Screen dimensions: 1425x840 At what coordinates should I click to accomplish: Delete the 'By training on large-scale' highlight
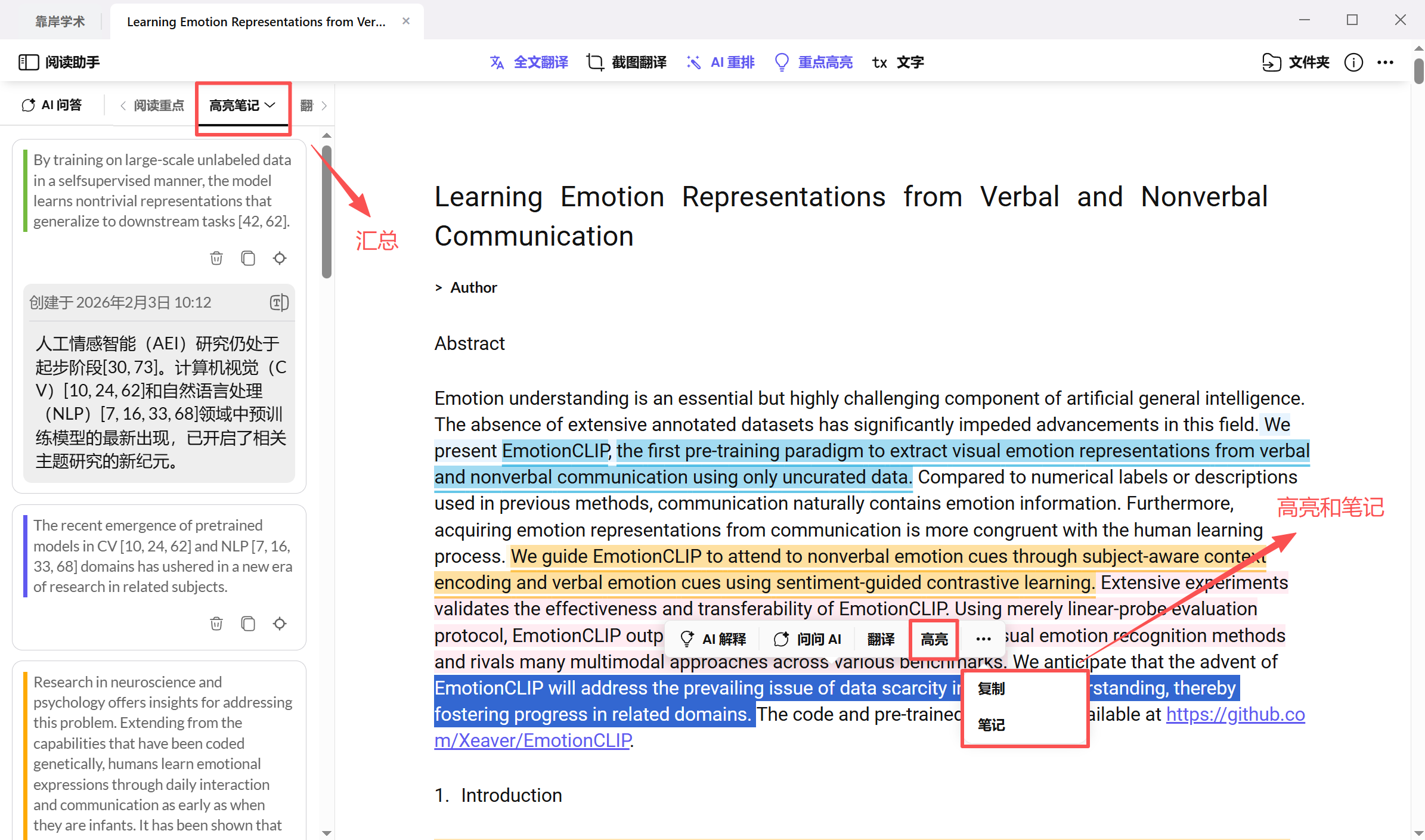(x=216, y=258)
